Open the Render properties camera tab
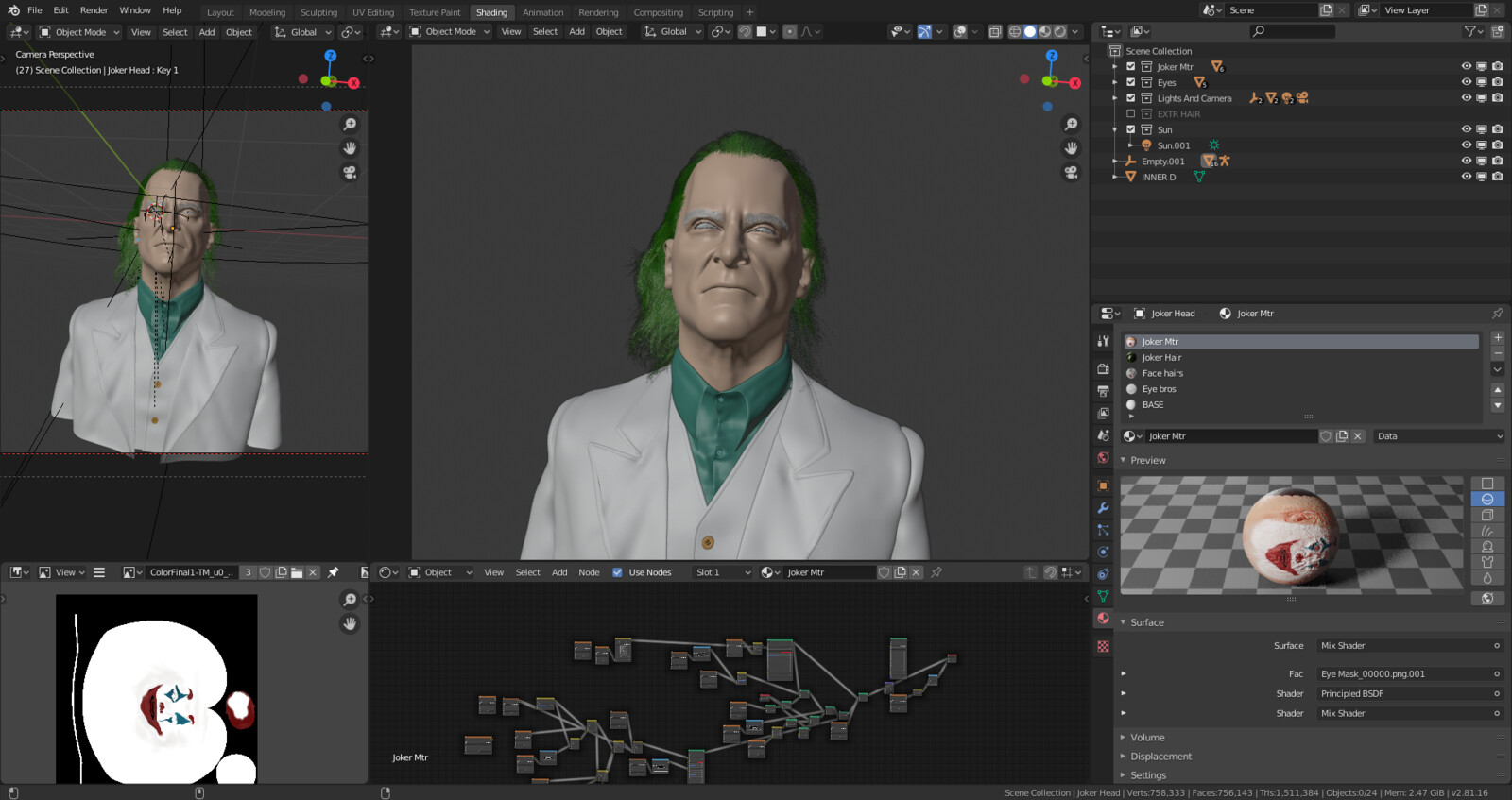Viewport: 1512px width, 800px height. coord(1103,368)
